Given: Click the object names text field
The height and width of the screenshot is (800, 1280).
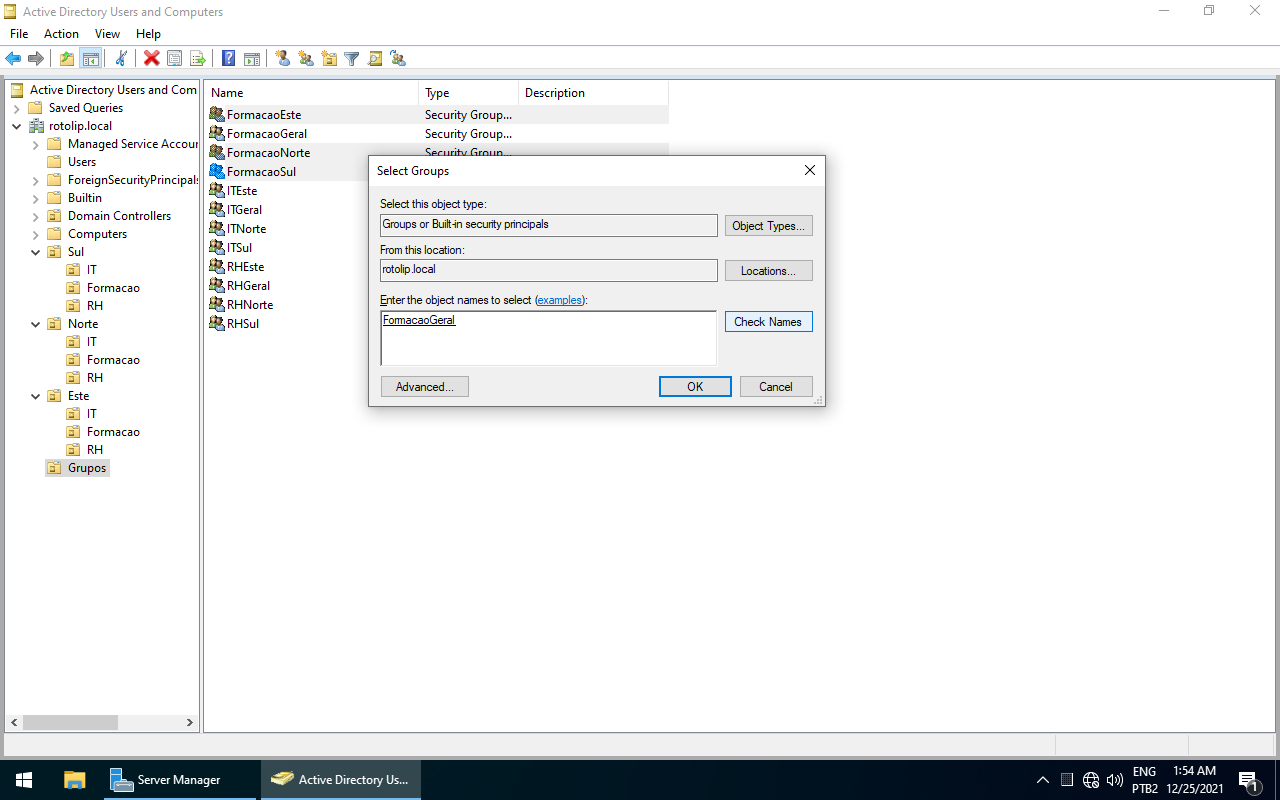Looking at the screenshot, I should pos(548,340).
